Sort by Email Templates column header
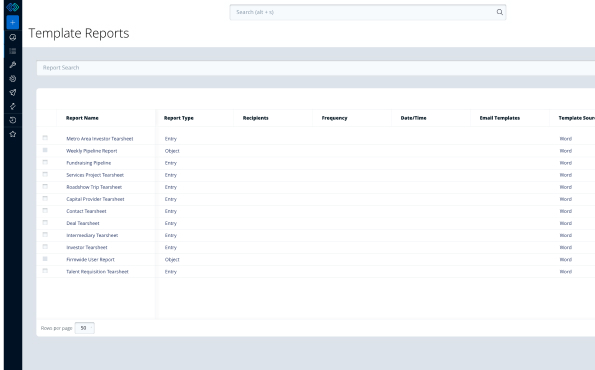This screenshot has width=595, height=370. (500, 118)
